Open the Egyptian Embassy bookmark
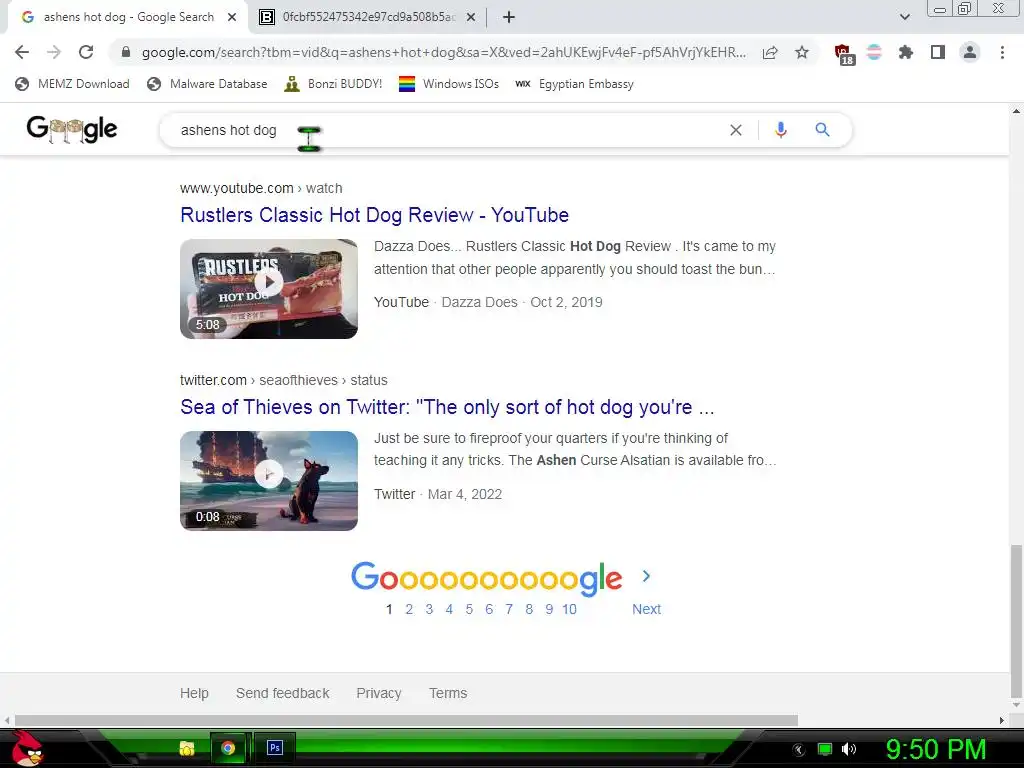 tap(574, 84)
